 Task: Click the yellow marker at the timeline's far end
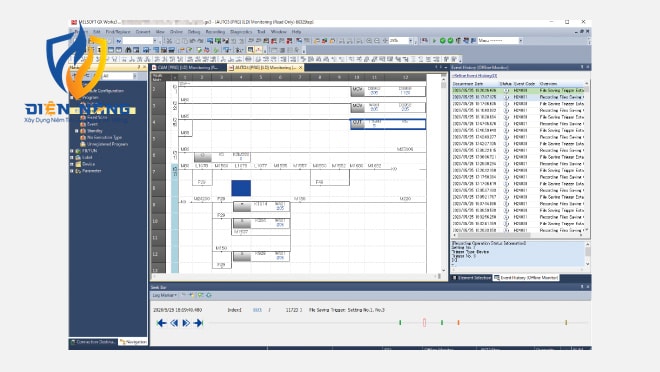pos(566,322)
